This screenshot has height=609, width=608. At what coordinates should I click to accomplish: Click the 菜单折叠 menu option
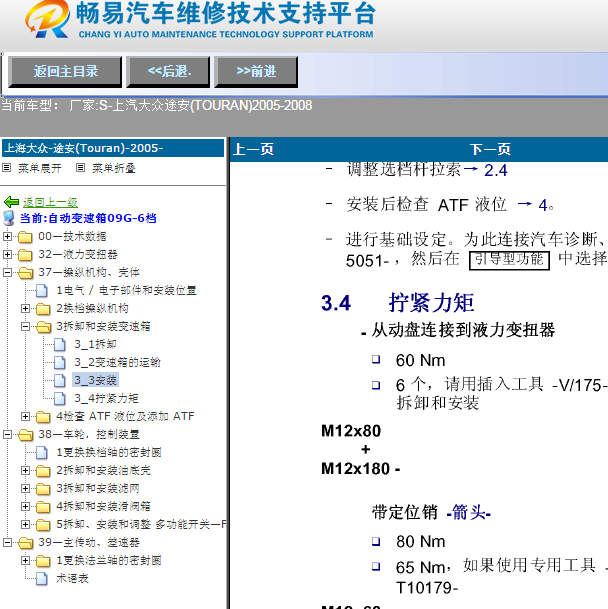click(113, 168)
